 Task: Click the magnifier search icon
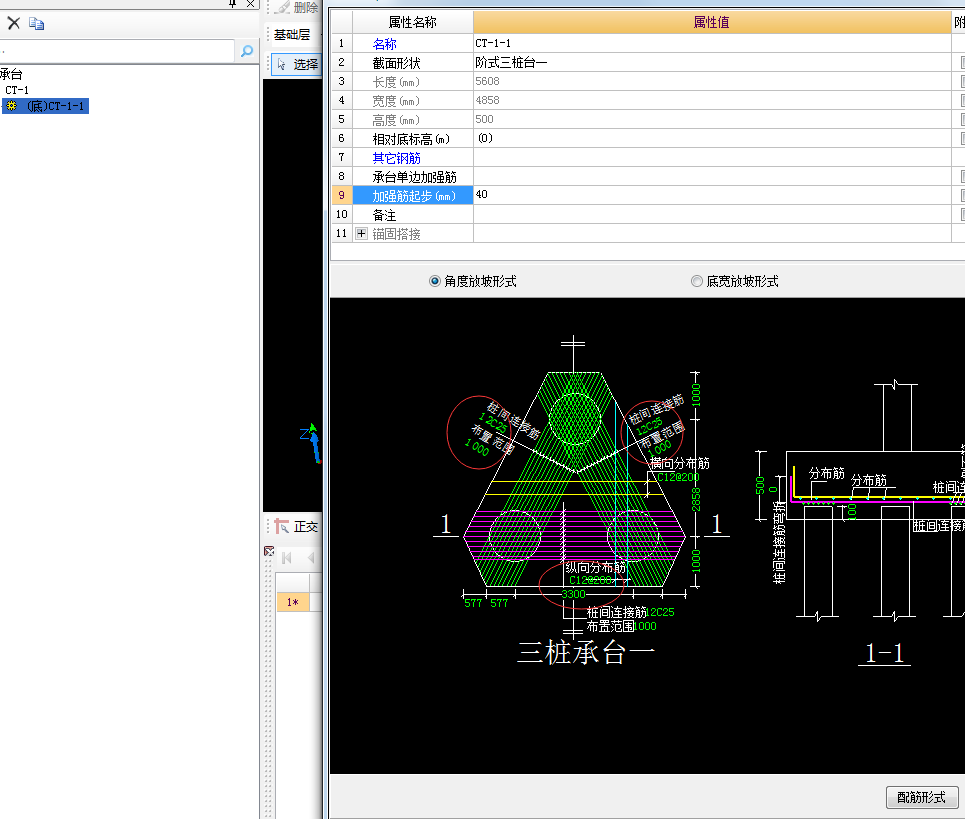[247, 50]
